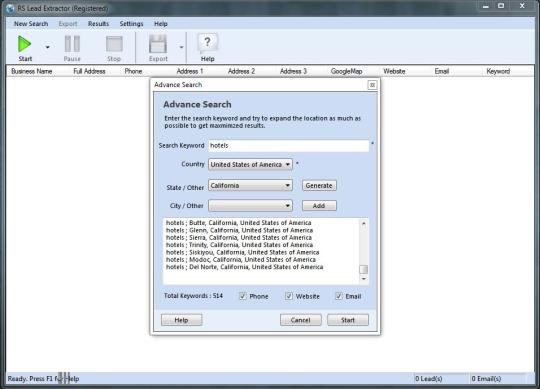The width and height of the screenshot is (540, 389).
Task: Select the 'hotels ; Glenn, California' line
Action: (239, 230)
